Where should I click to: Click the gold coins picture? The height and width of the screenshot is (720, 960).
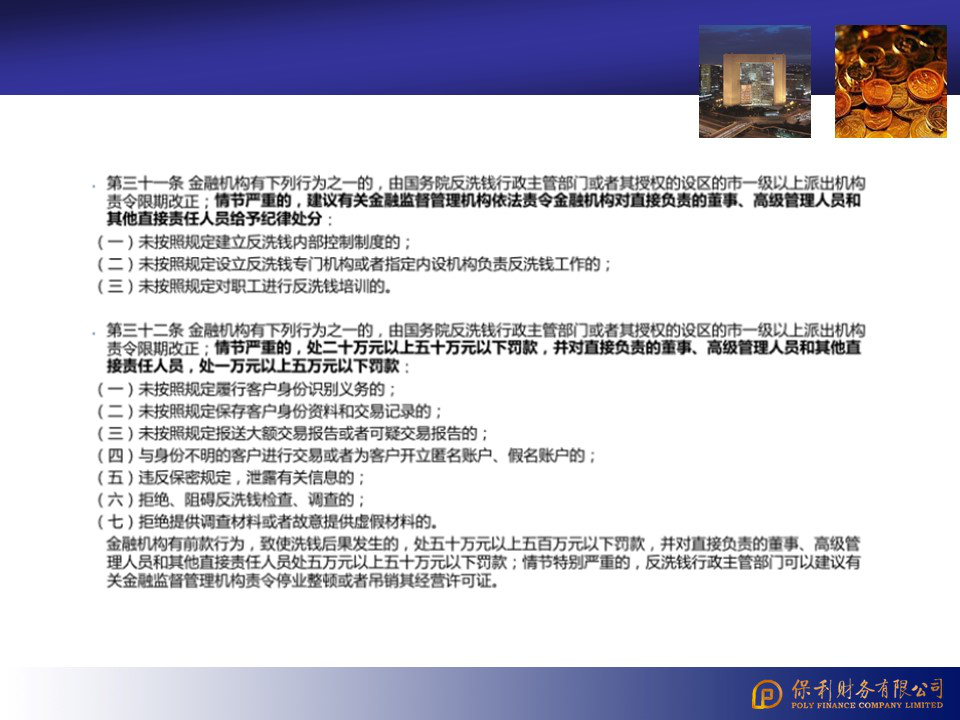(890, 81)
